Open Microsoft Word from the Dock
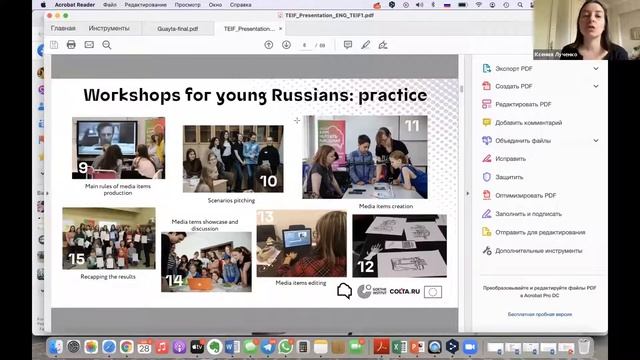This screenshot has width=640, height=360. pos(232,347)
